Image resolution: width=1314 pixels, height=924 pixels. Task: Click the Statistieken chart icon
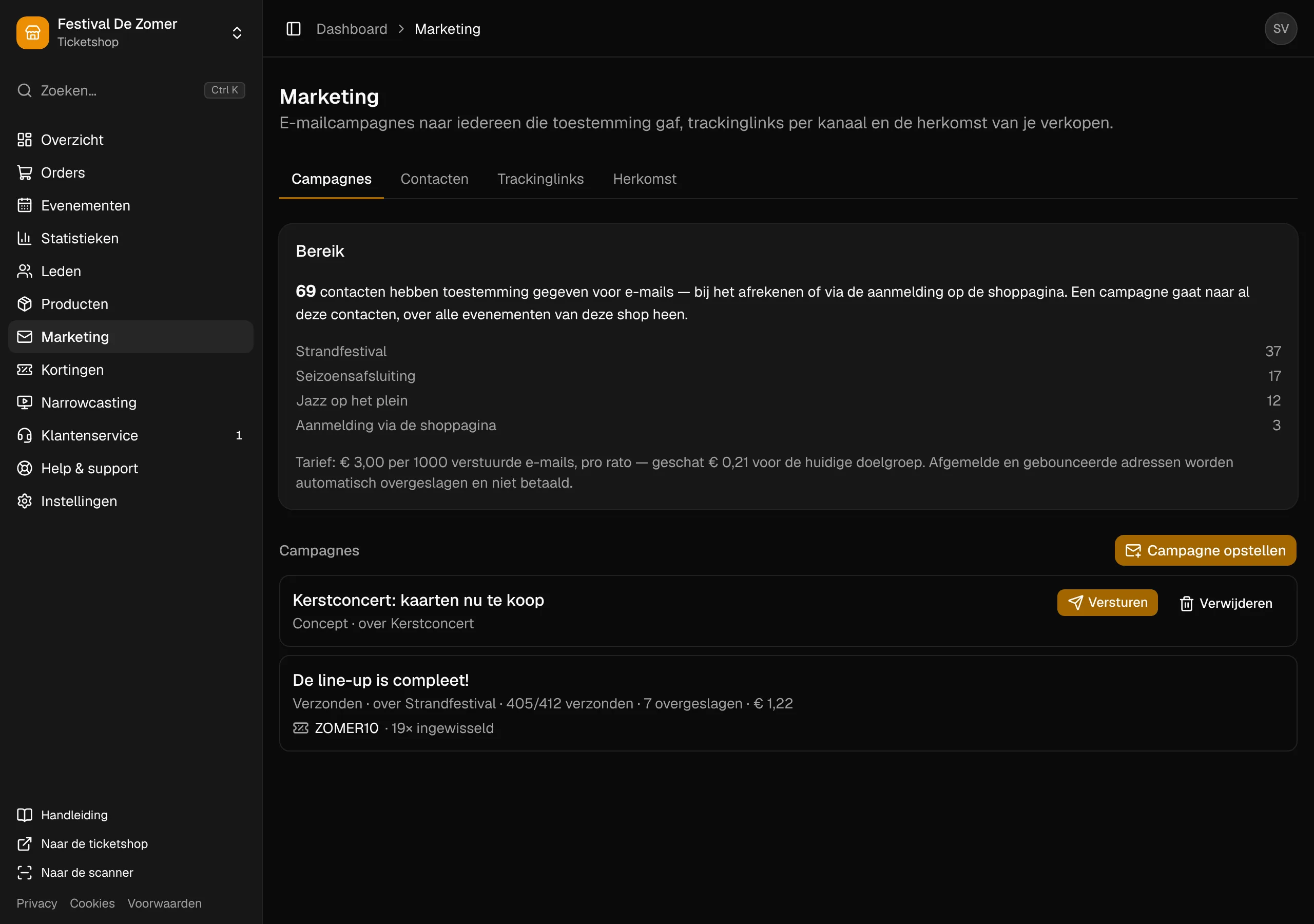25,238
